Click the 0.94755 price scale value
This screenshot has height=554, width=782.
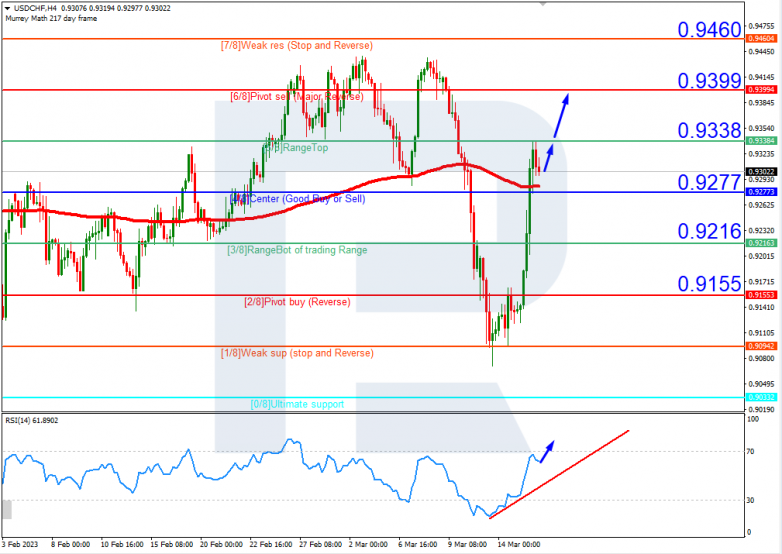coord(762,26)
